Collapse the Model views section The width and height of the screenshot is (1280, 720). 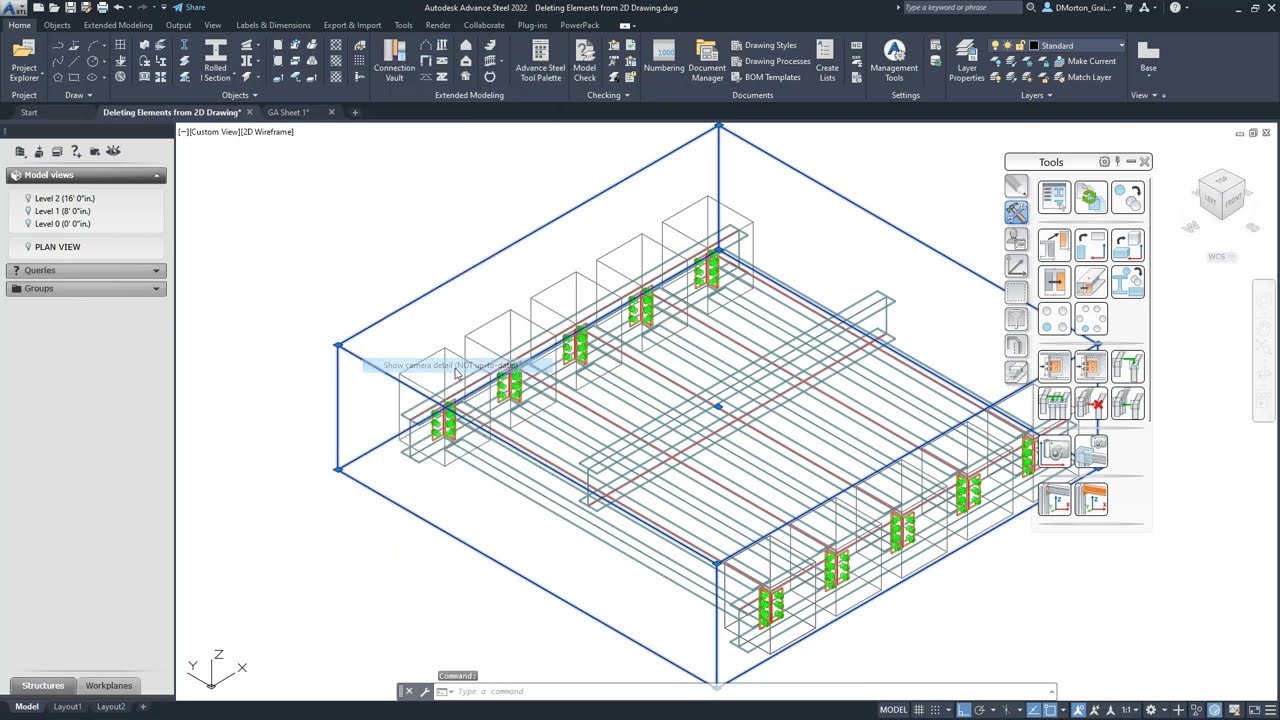point(87,175)
